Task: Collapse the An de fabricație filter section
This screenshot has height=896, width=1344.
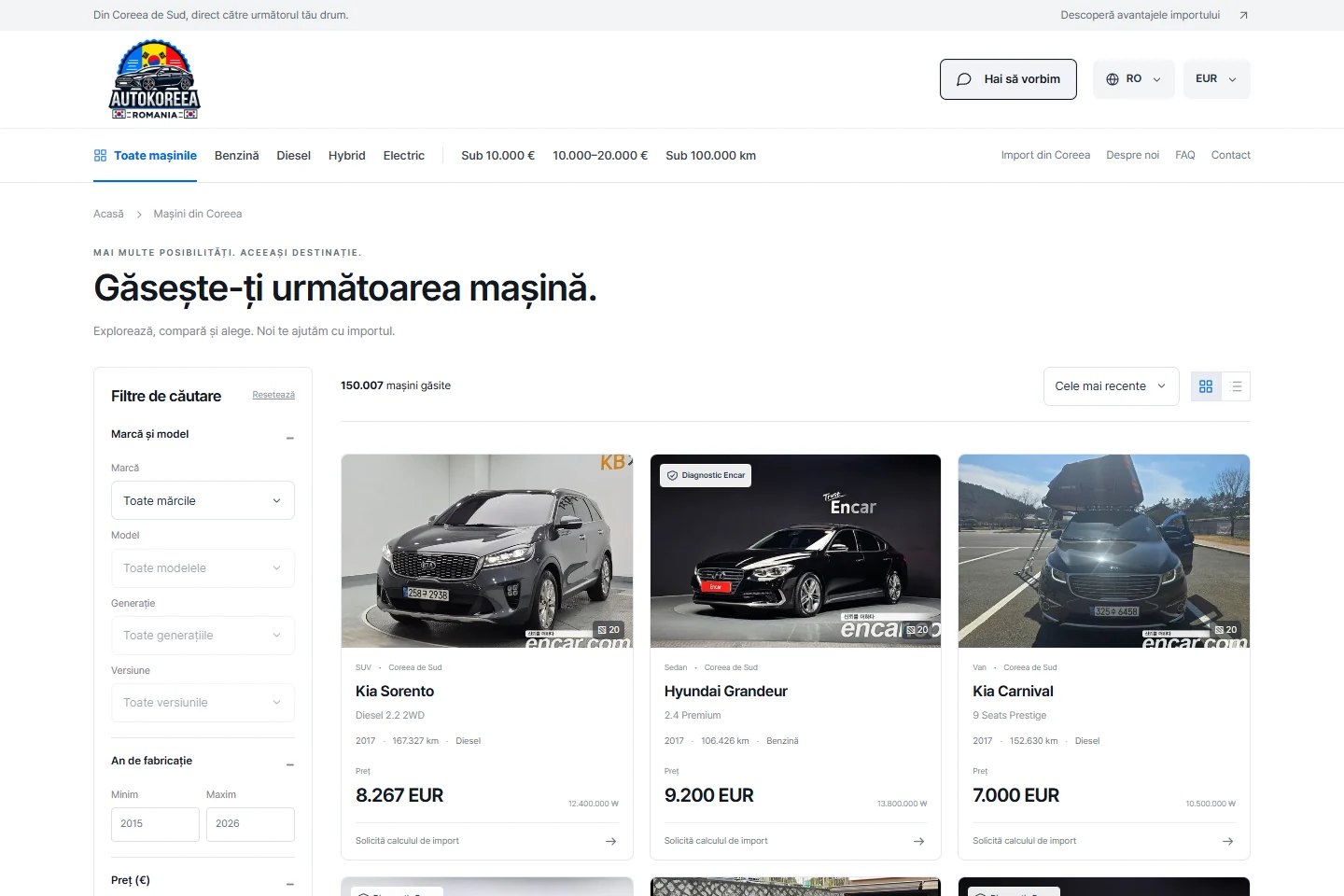Action: [x=290, y=763]
